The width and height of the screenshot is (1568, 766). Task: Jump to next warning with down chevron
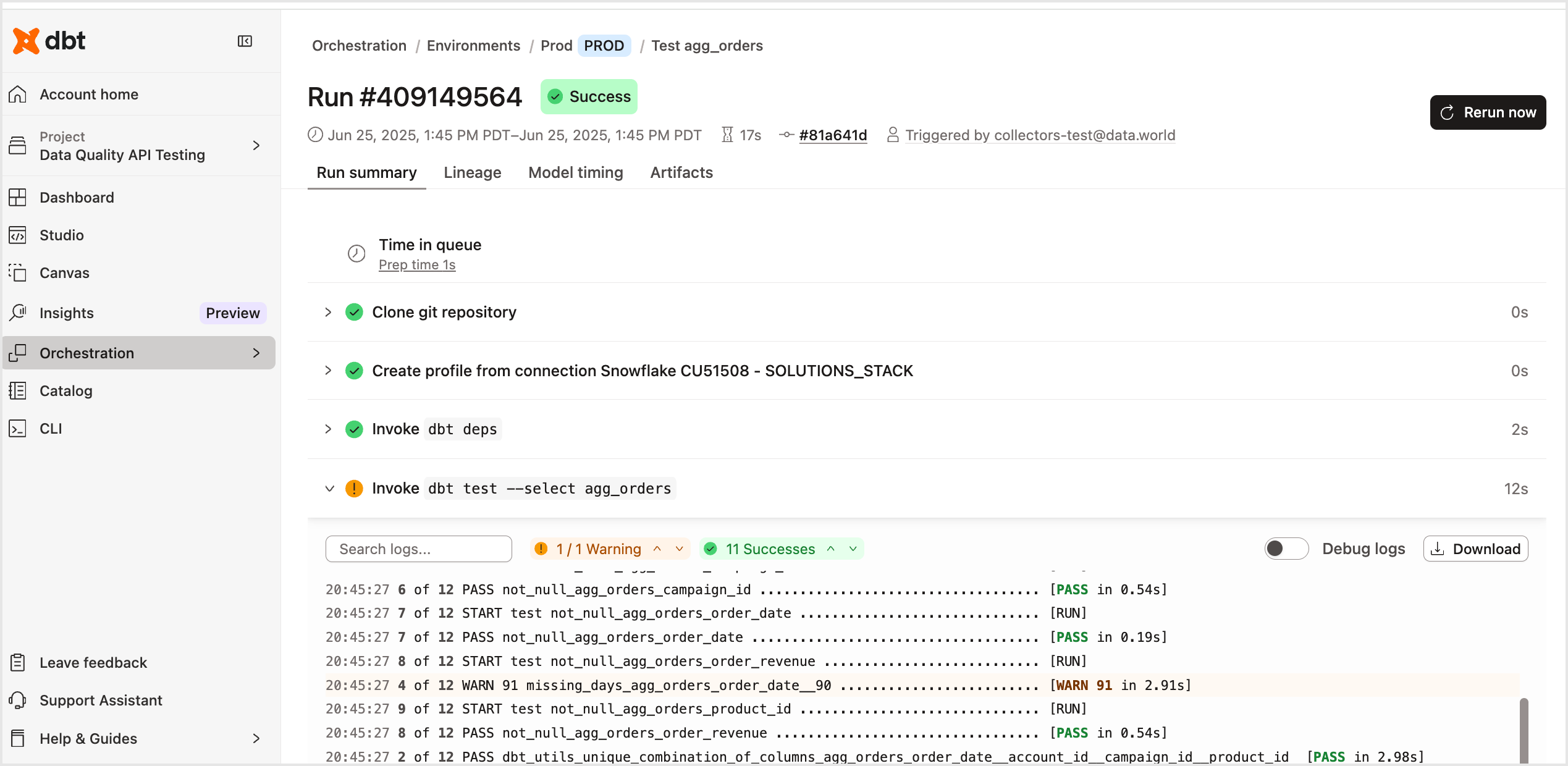click(680, 549)
